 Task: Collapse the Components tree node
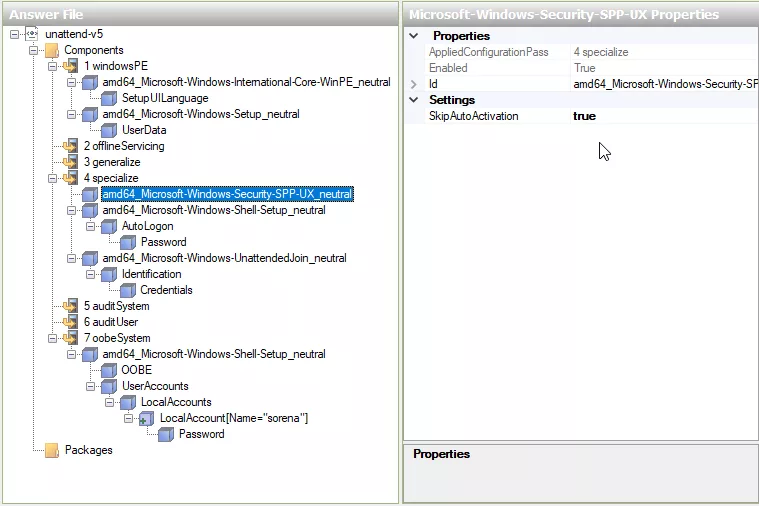pyautogui.click(x=33, y=50)
